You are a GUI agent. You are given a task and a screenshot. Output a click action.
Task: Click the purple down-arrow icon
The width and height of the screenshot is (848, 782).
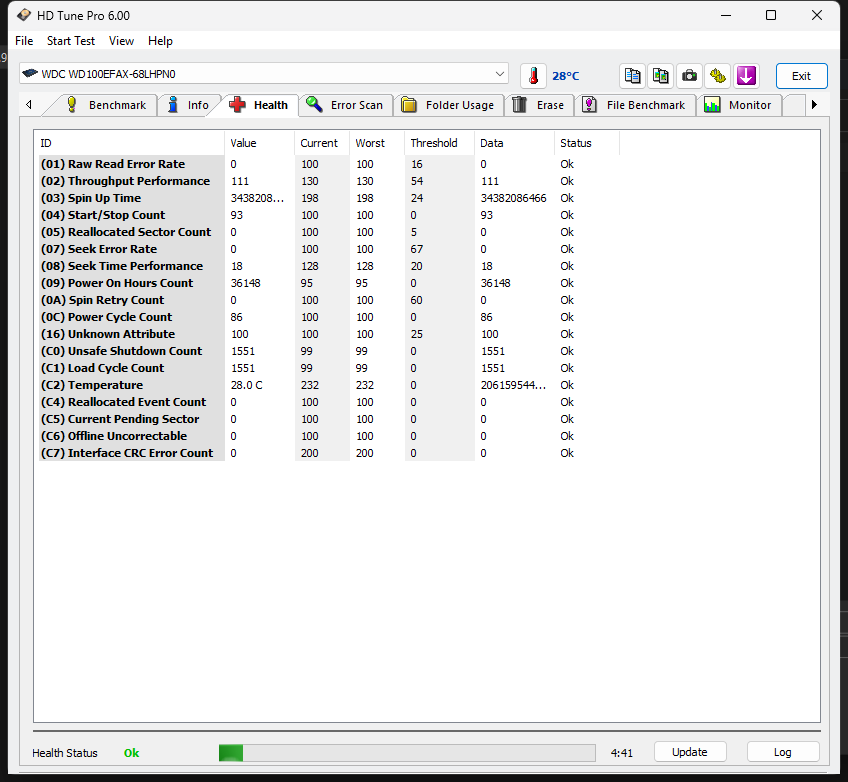[746, 76]
